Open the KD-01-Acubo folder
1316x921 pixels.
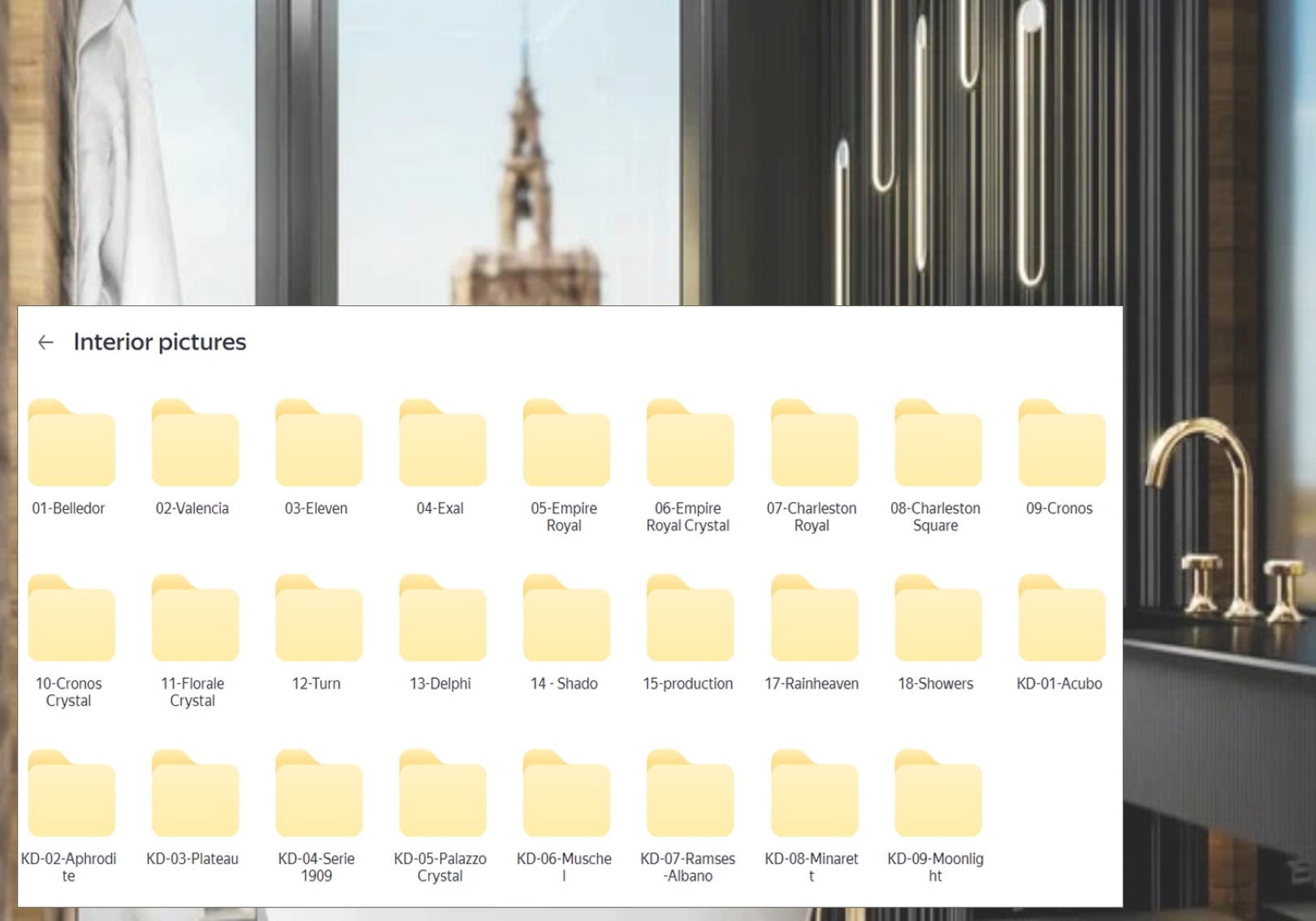pos(1061,620)
